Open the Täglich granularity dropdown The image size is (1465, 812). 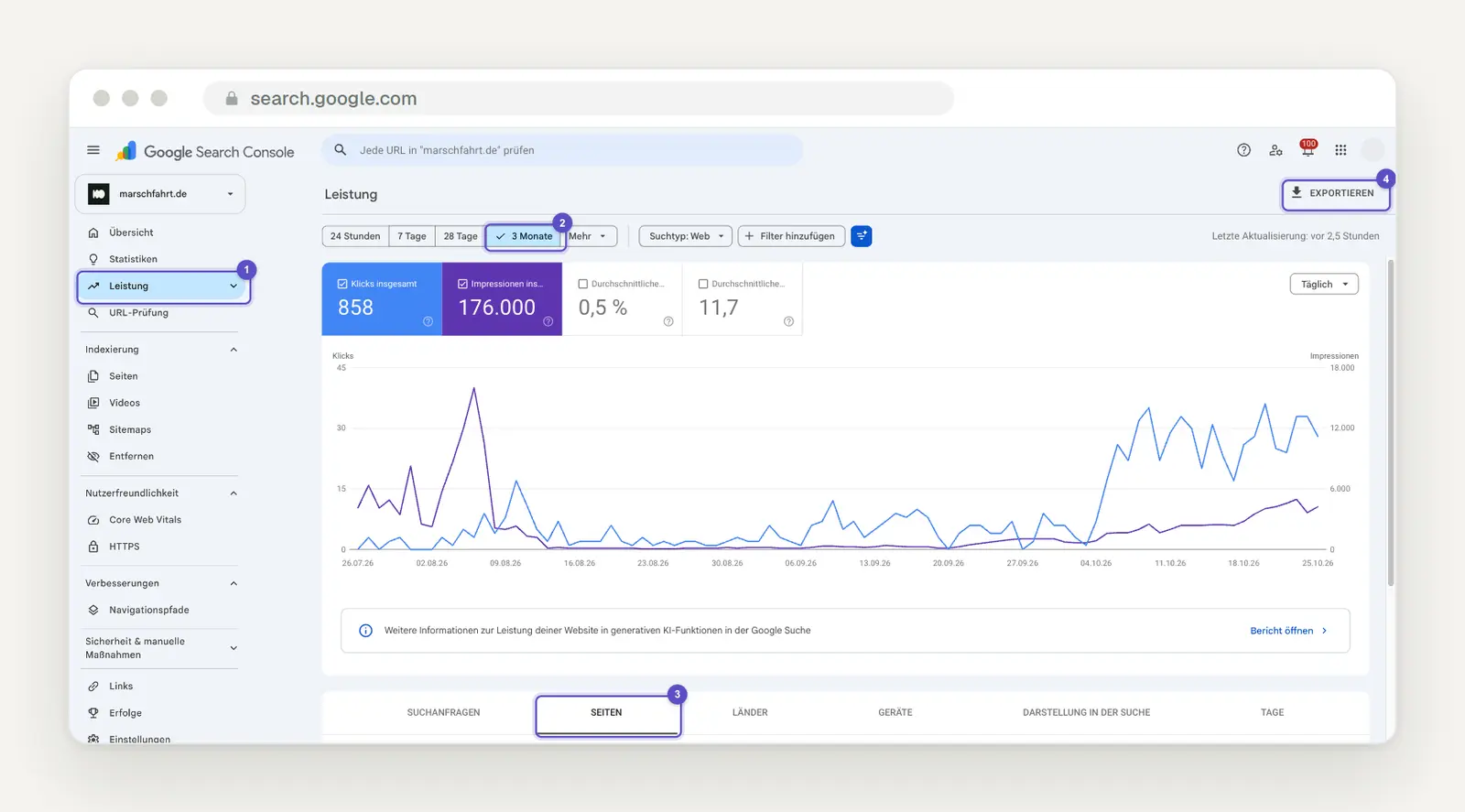pyautogui.click(x=1324, y=285)
